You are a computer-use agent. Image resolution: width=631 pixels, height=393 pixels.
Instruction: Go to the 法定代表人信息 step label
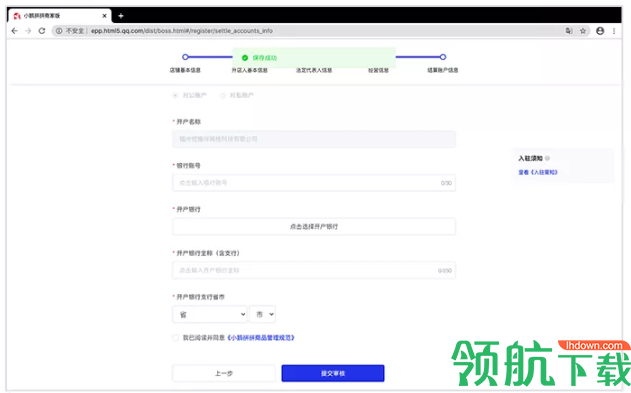pyautogui.click(x=314, y=70)
